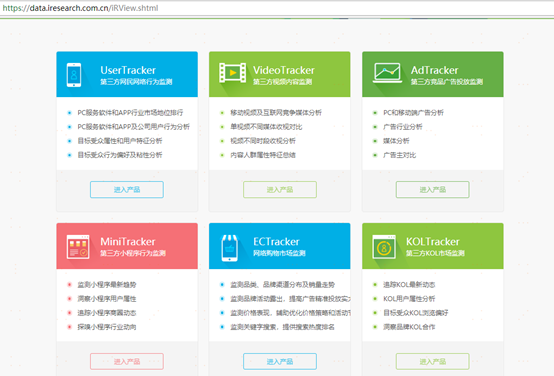The image size is (554, 376).
Task: Click 追踪KOL最新动态 item
Action: [x=409, y=284]
